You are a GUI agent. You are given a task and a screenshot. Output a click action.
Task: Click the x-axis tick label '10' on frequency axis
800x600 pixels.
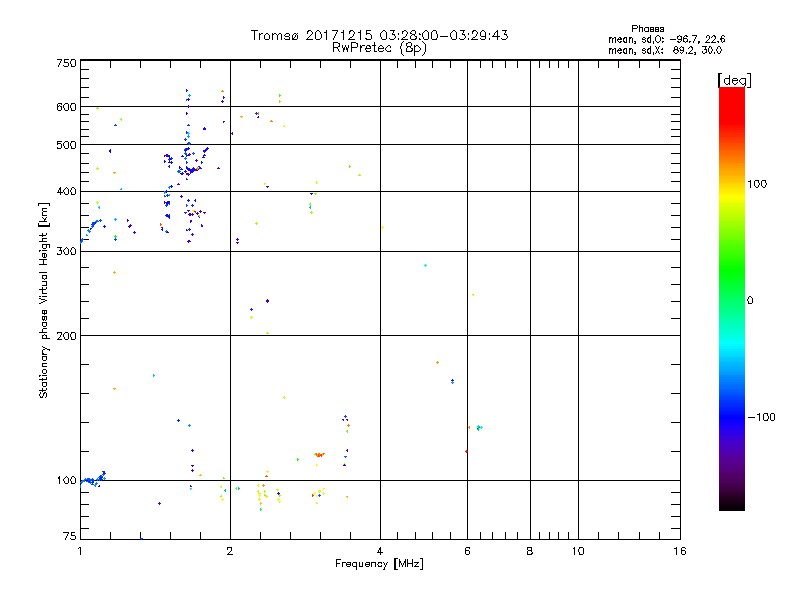coord(578,551)
